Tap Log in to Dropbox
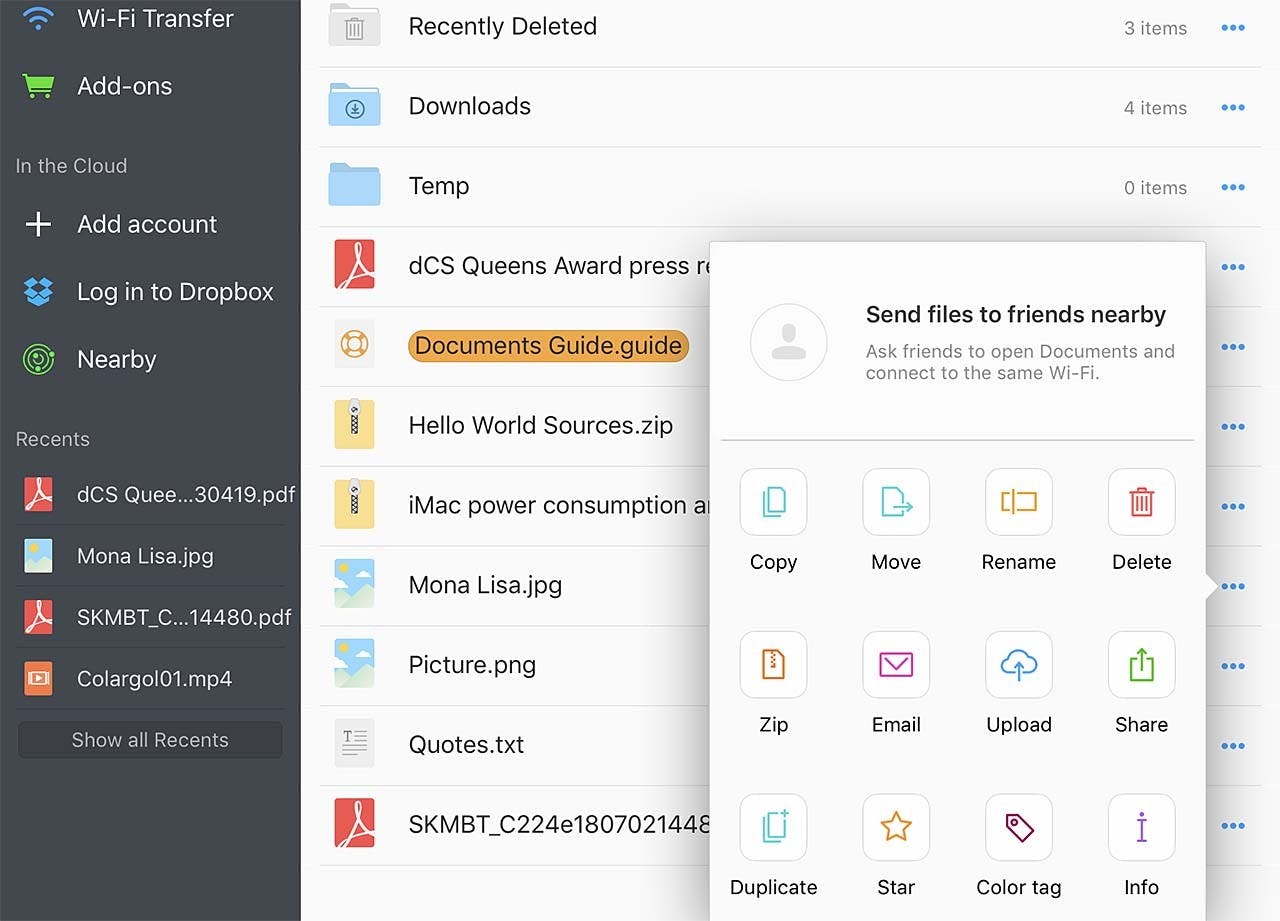The height and width of the screenshot is (921, 1280). [x=175, y=292]
